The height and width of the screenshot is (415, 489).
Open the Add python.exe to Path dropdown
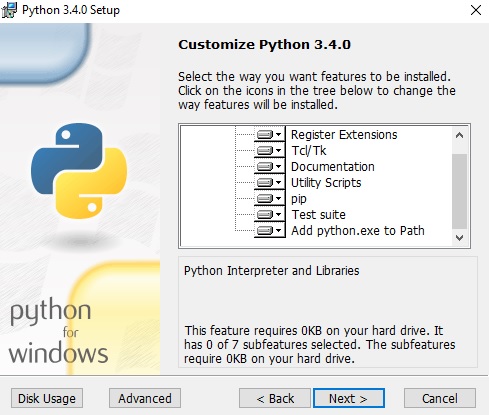coord(270,230)
